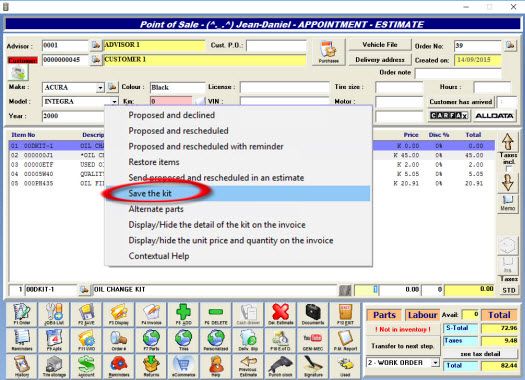
Task: Open the GEM-MEC YouTube icon
Action: coord(313,340)
